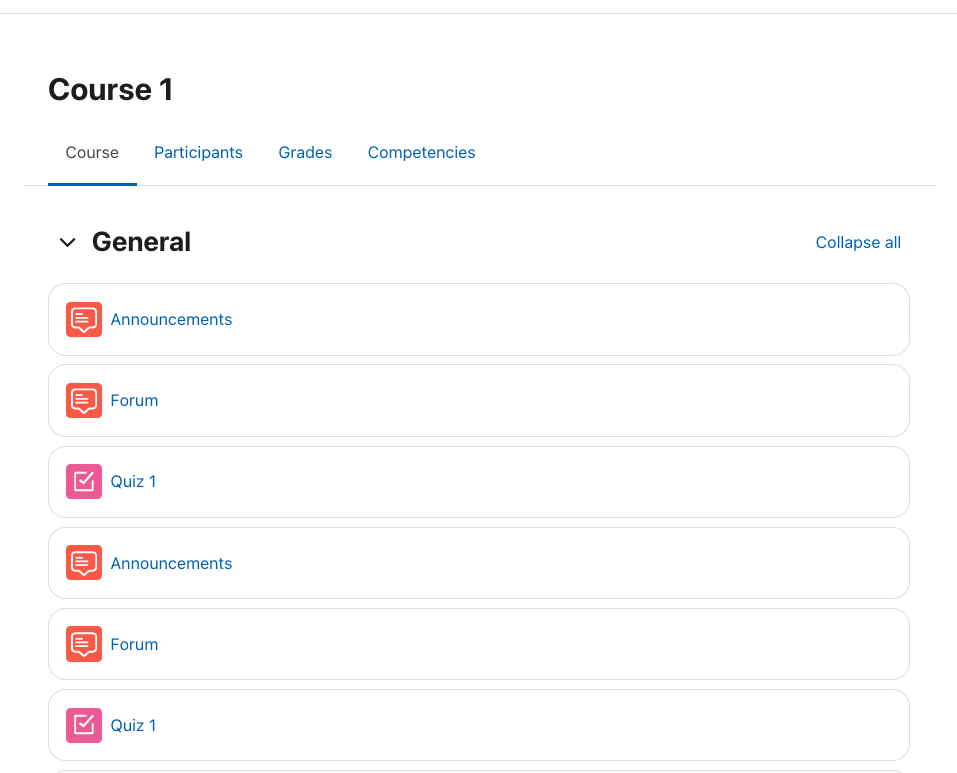Click the first Announcements forum icon

pyautogui.click(x=84, y=319)
